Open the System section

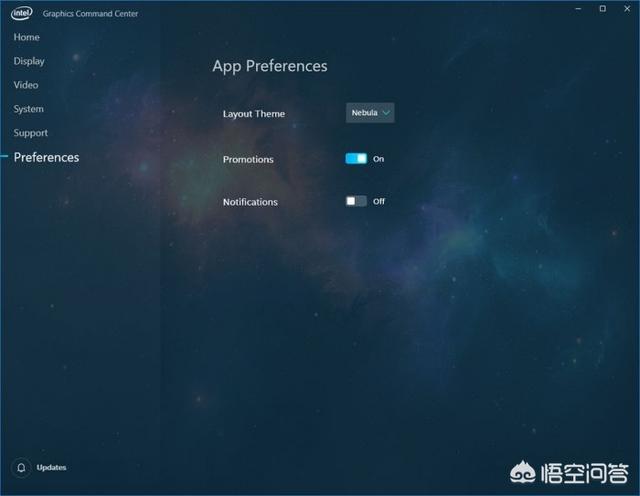point(29,109)
